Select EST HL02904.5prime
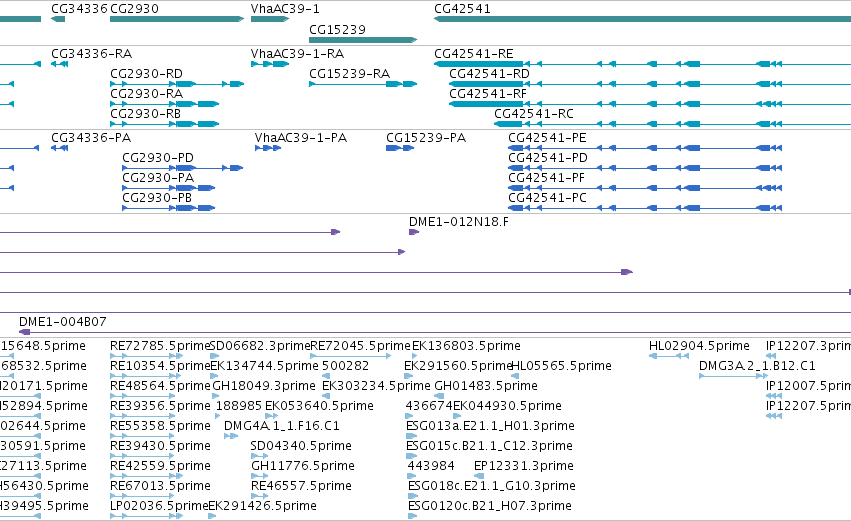This screenshot has width=851, height=521. click(x=699, y=346)
